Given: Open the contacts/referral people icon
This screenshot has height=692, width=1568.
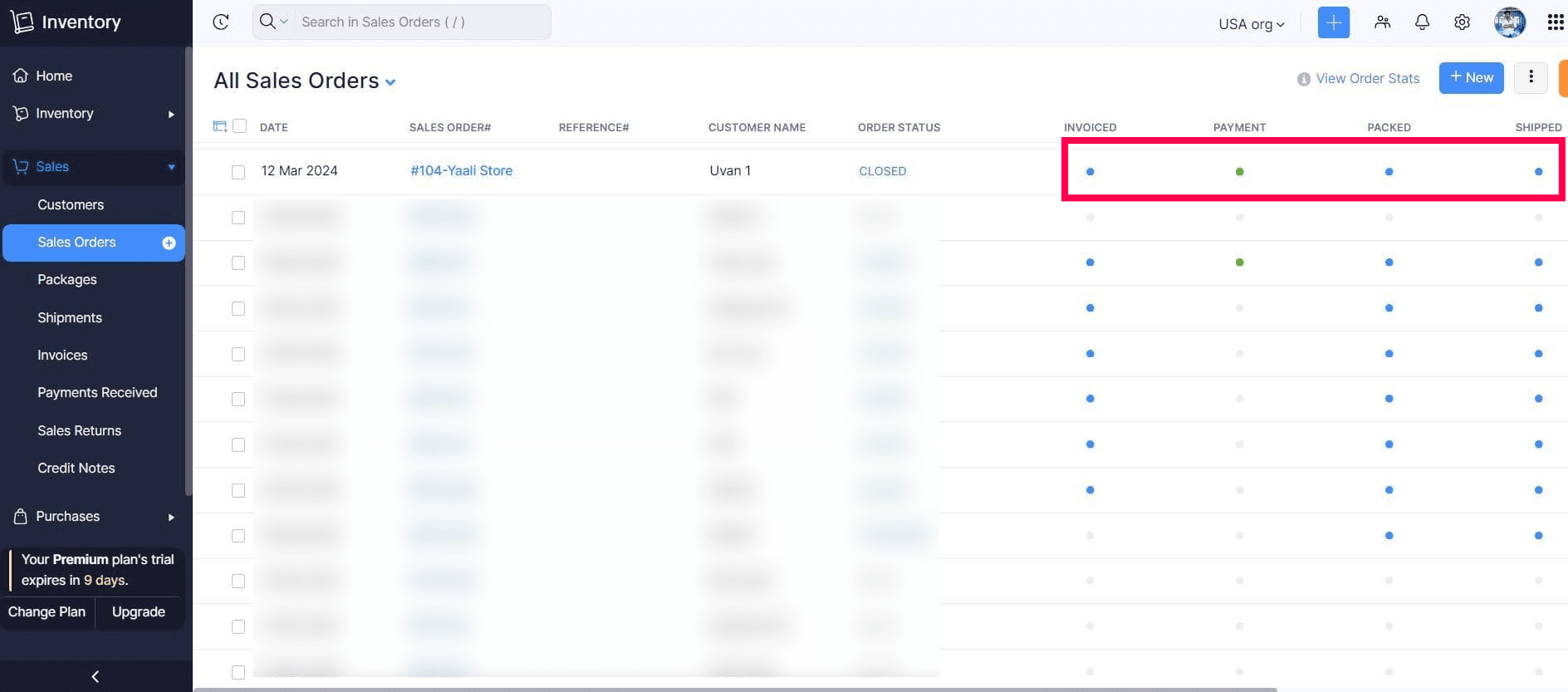Looking at the screenshot, I should point(1382,22).
